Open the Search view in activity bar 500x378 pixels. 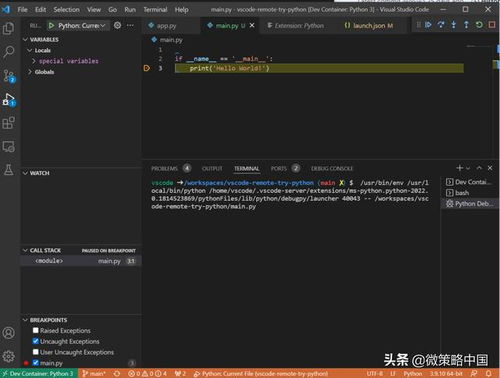pyautogui.click(x=8, y=52)
